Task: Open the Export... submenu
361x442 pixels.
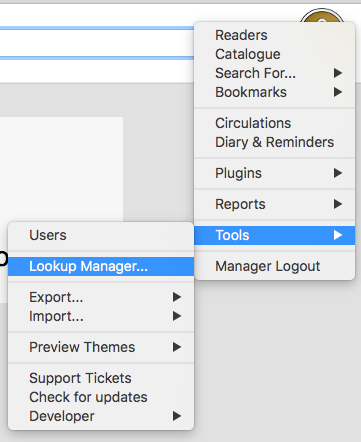Action: pos(101,297)
